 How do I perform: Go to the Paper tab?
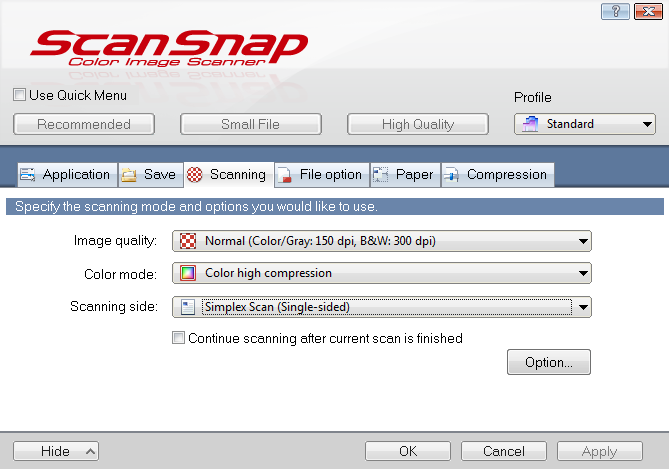405,175
